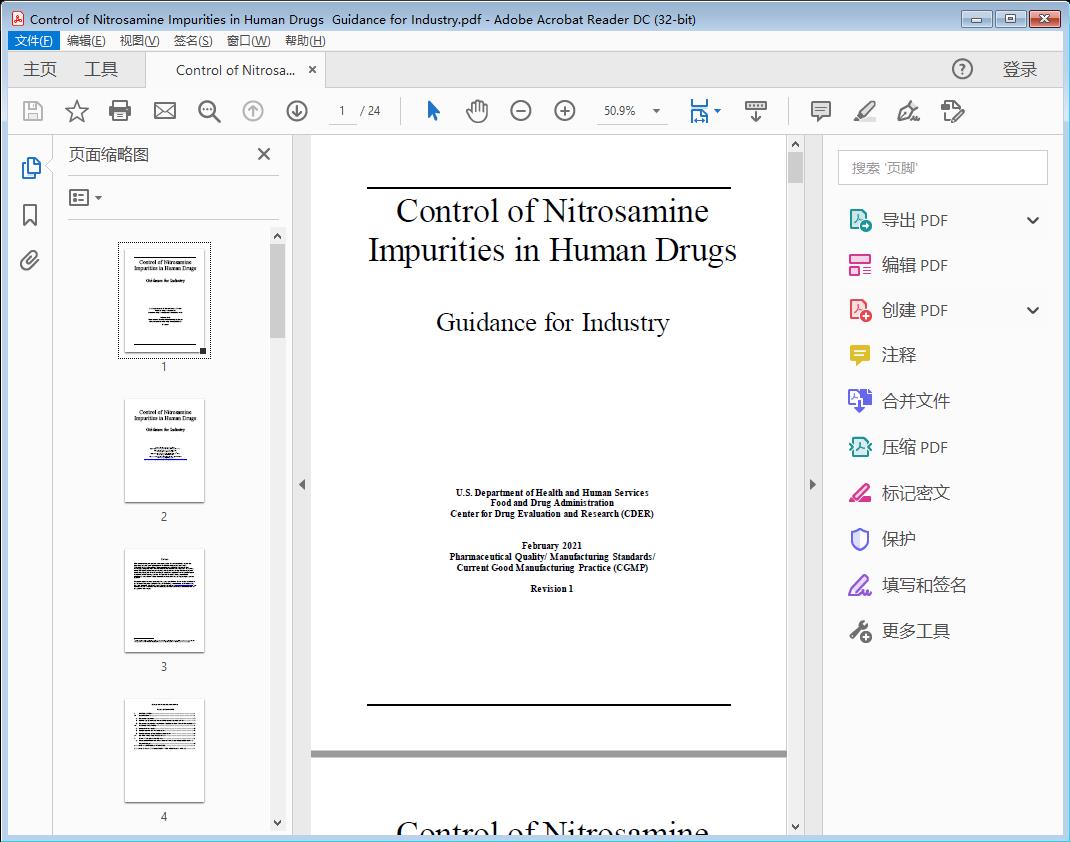Open the 合并文件 tool

click(915, 401)
